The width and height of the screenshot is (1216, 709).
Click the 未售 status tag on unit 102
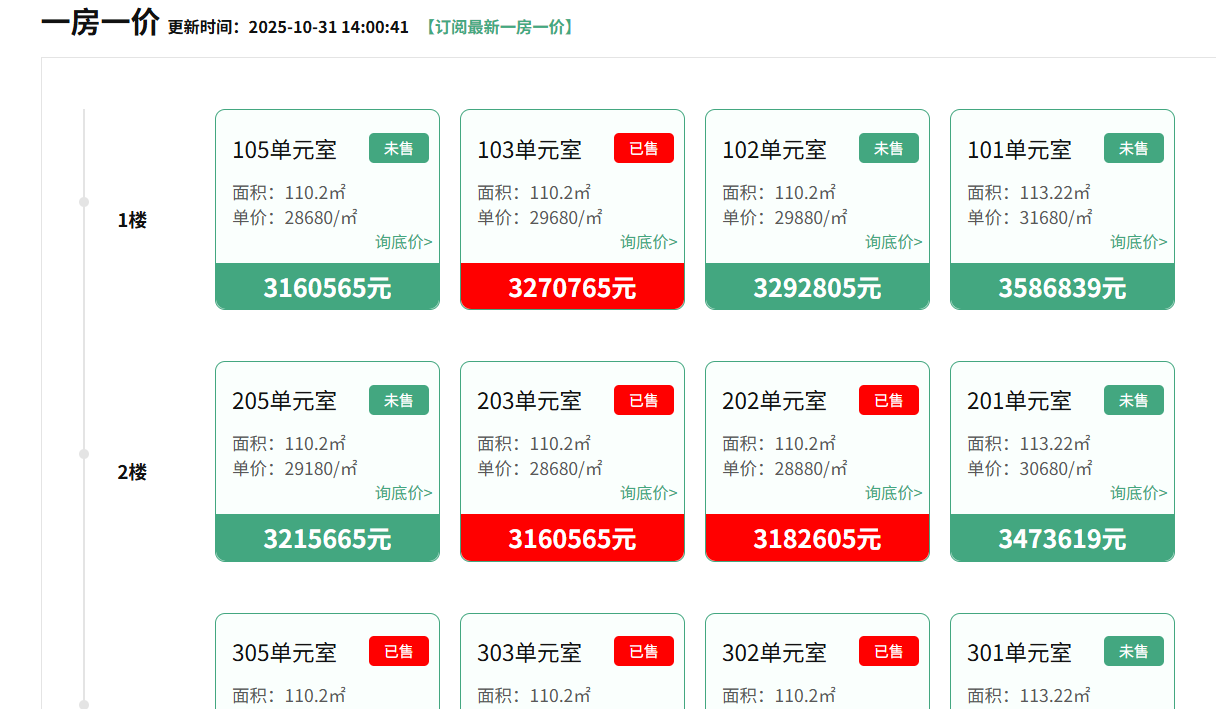(x=889, y=148)
